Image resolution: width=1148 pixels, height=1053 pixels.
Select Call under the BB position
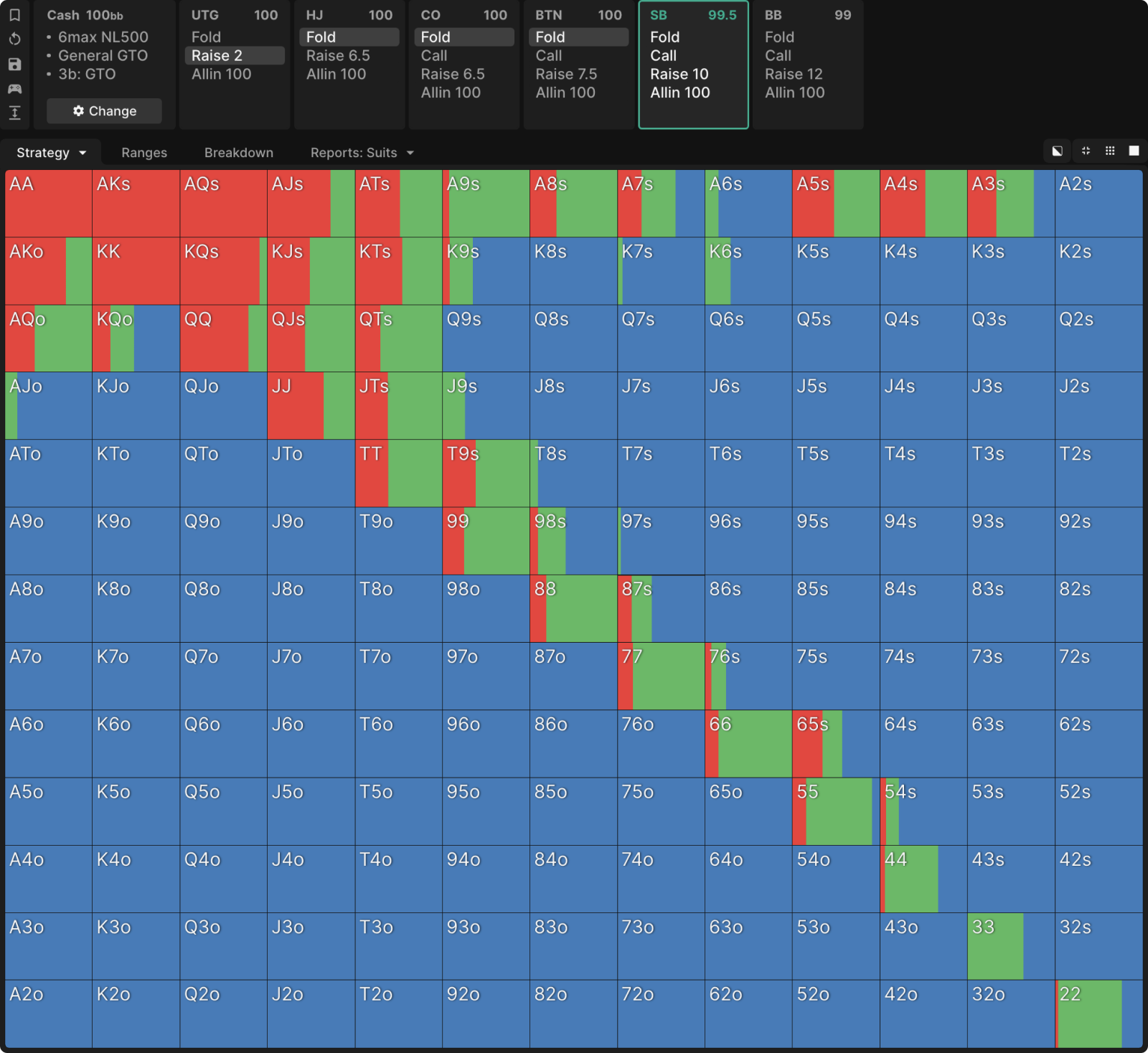[x=778, y=55]
